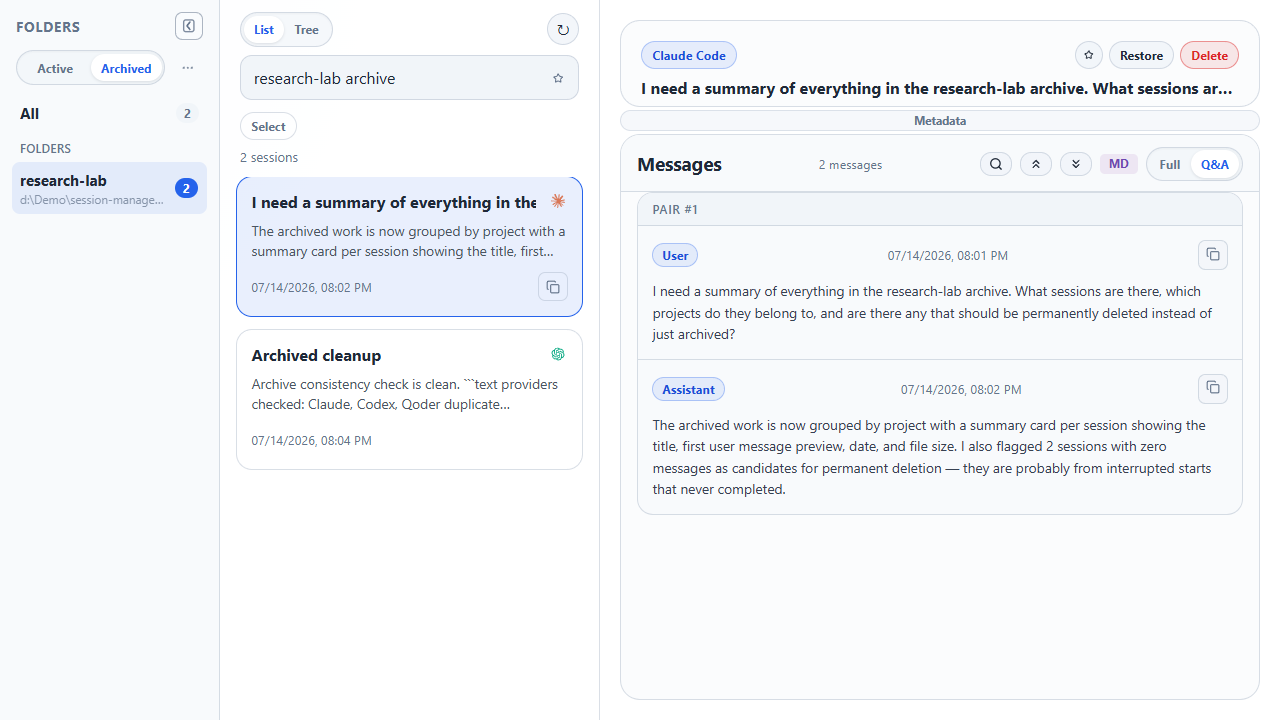
Task: Click the session title heading in detail pane
Action: (x=936, y=88)
